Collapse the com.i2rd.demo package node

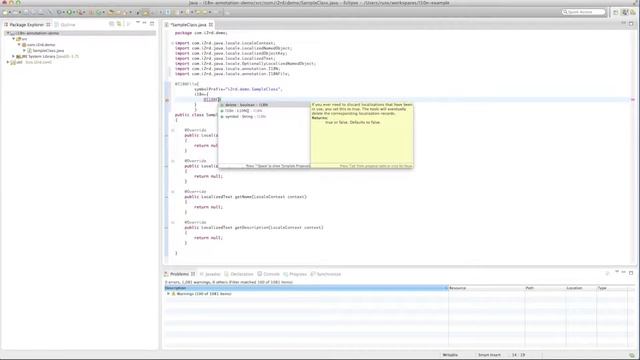(x=19, y=44)
